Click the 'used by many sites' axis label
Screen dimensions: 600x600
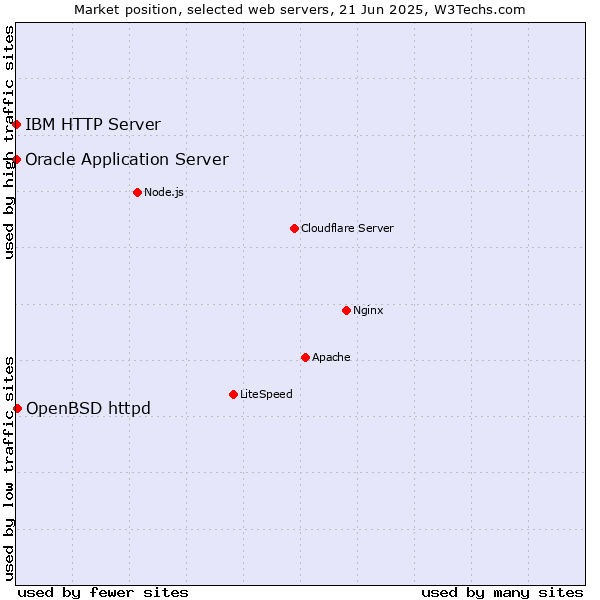pyautogui.click(x=502, y=593)
